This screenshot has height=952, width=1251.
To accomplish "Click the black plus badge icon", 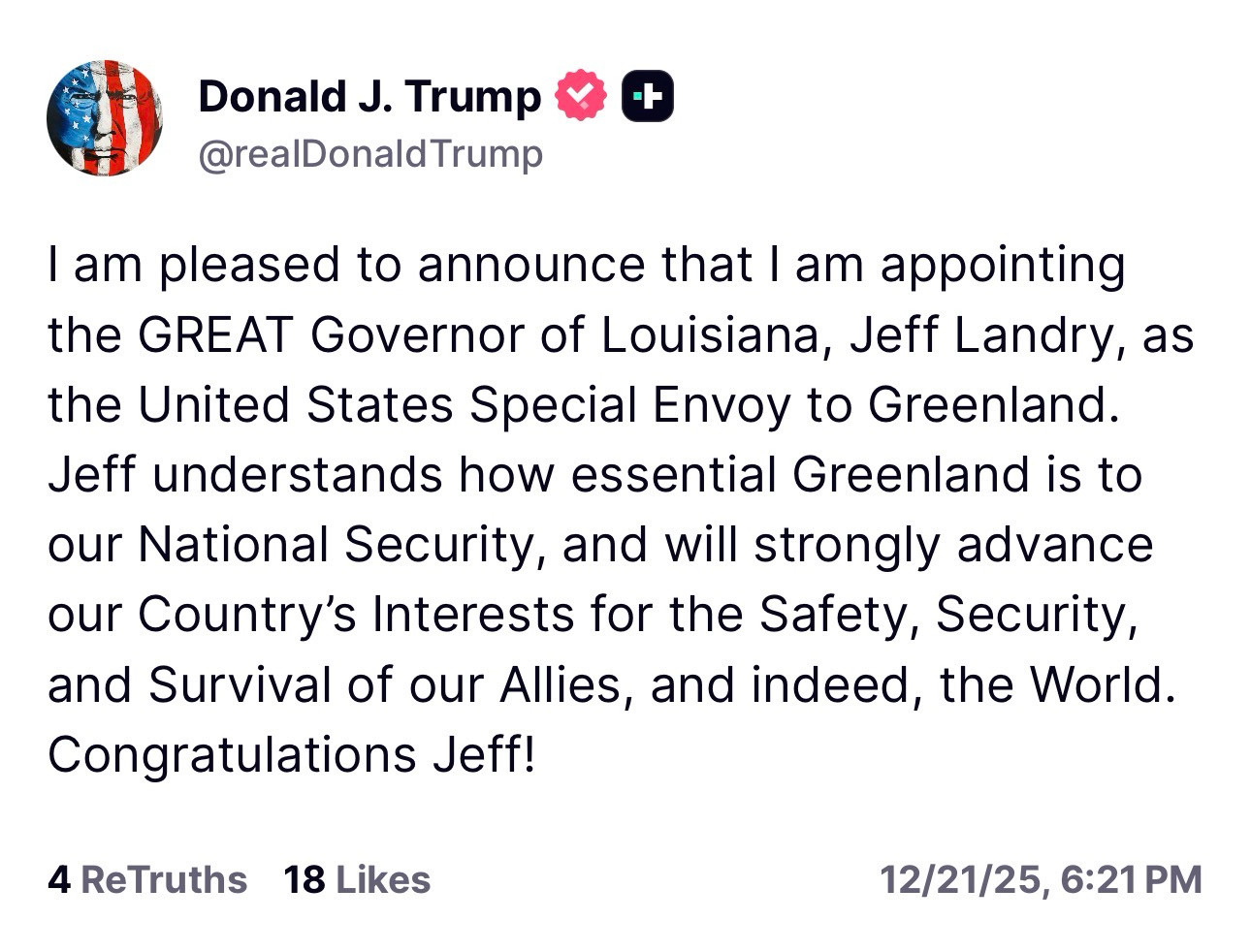I will (x=647, y=96).
